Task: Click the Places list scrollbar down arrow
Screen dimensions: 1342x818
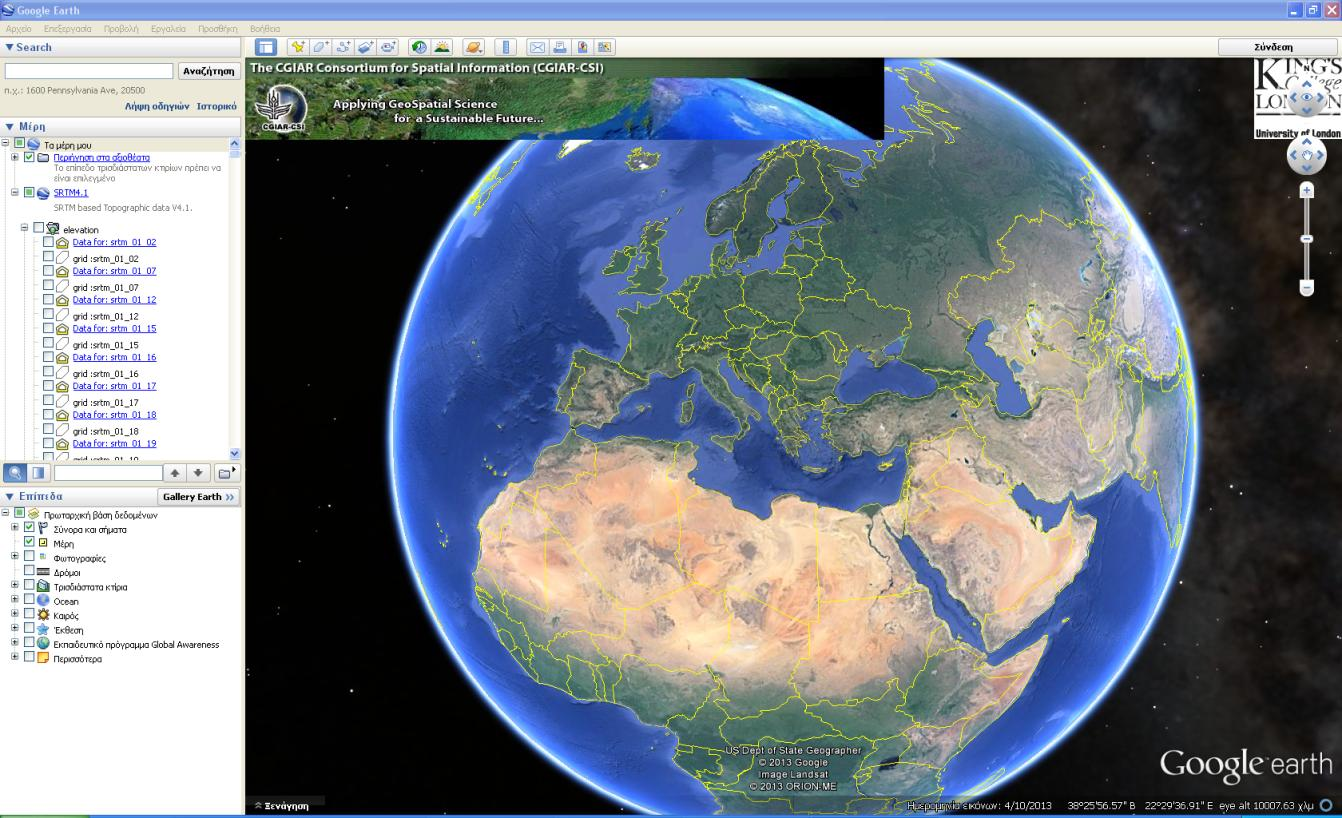Action: click(x=235, y=453)
